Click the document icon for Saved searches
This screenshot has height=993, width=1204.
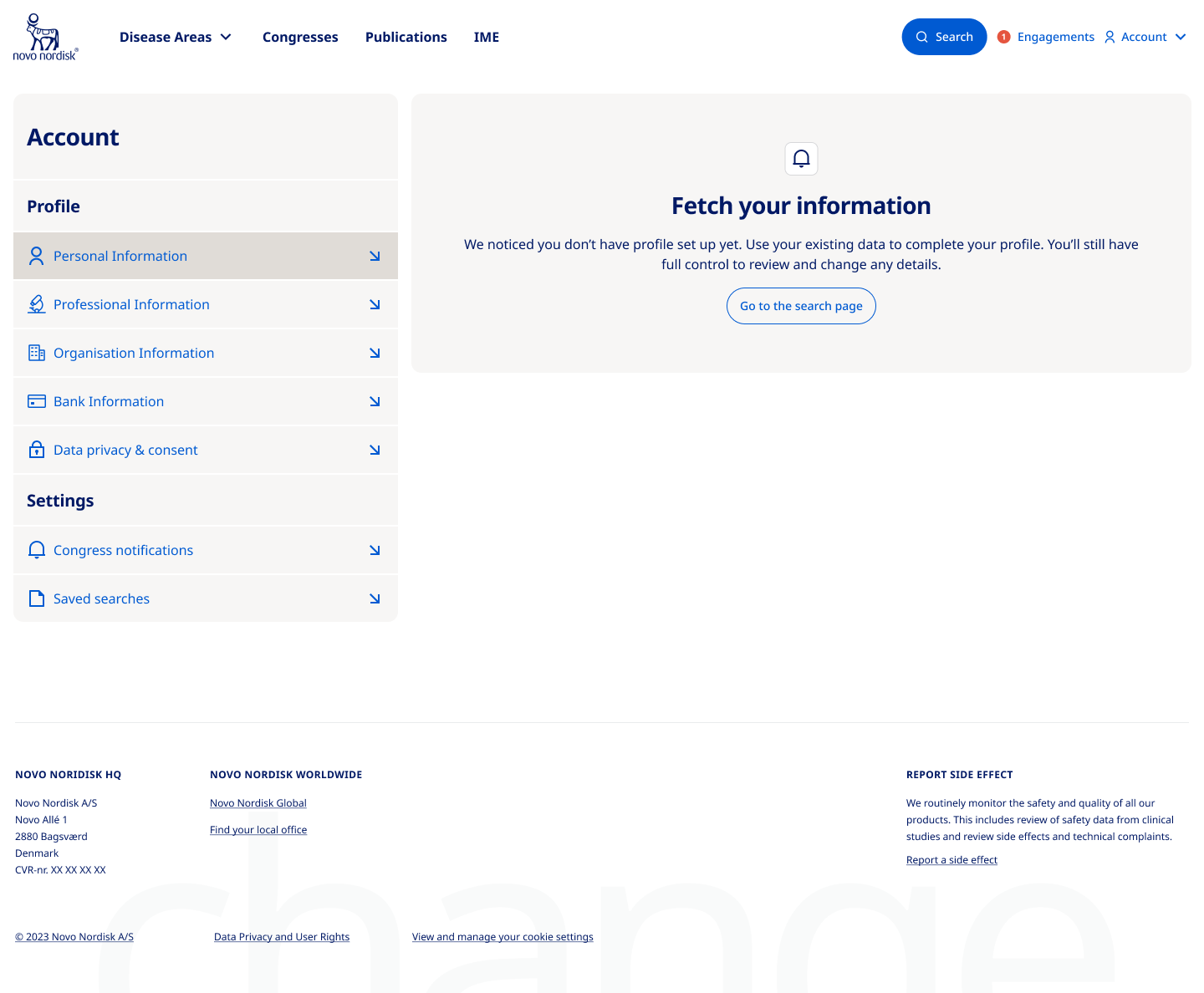coord(36,598)
